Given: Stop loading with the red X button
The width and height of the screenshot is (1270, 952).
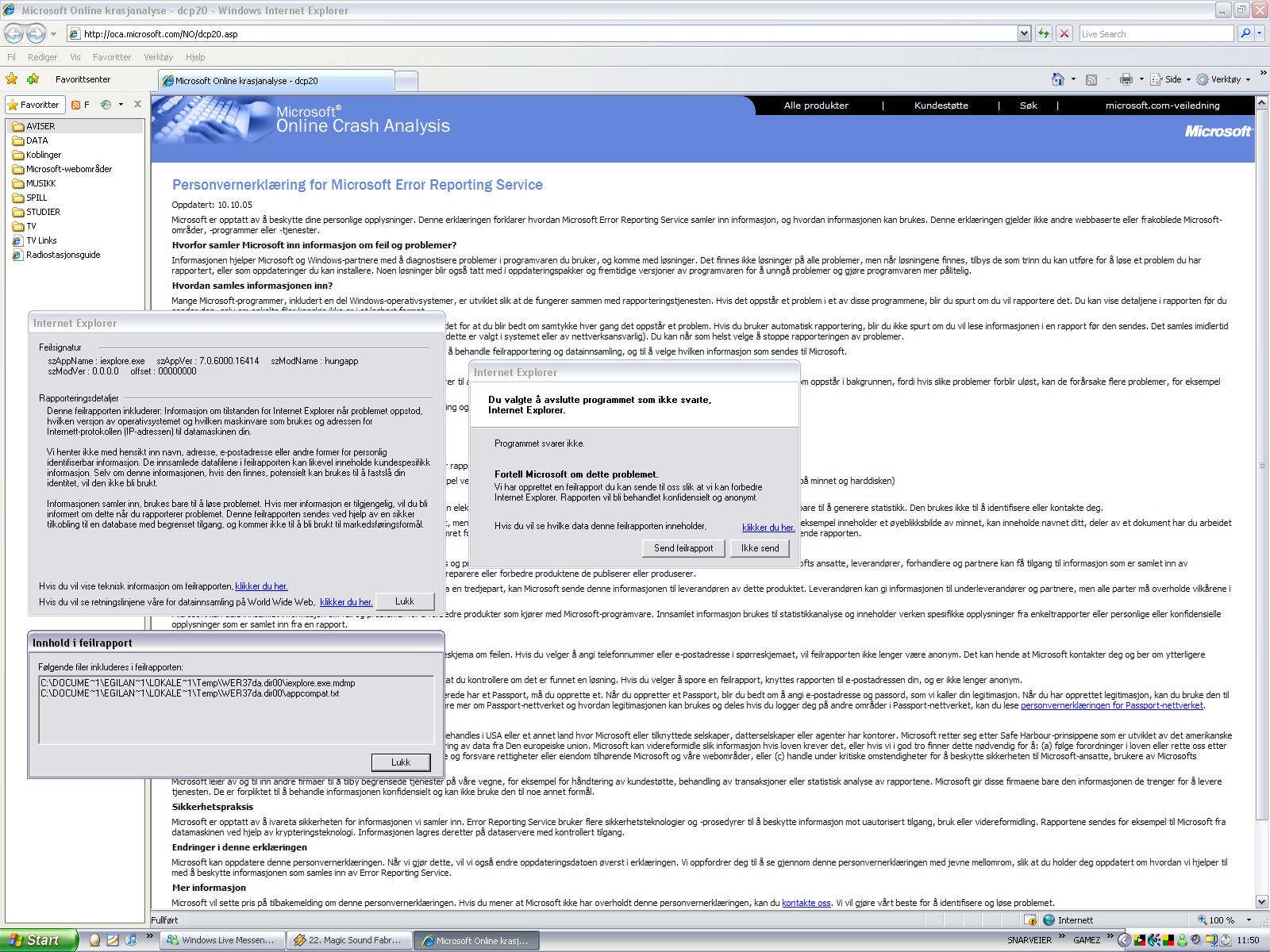Looking at the screenshot, I should pyautogui.click(x=1064, y=33).
